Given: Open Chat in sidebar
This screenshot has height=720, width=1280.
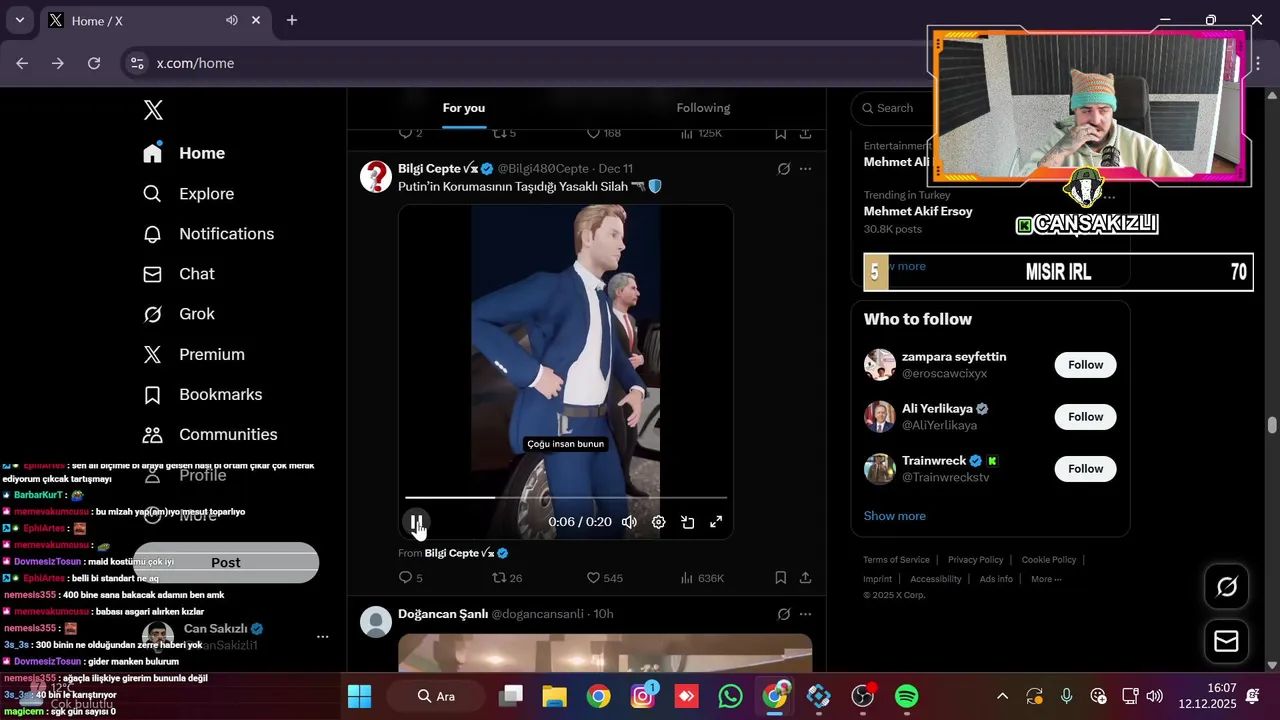Looking at the screenshot, I should 179,274.
